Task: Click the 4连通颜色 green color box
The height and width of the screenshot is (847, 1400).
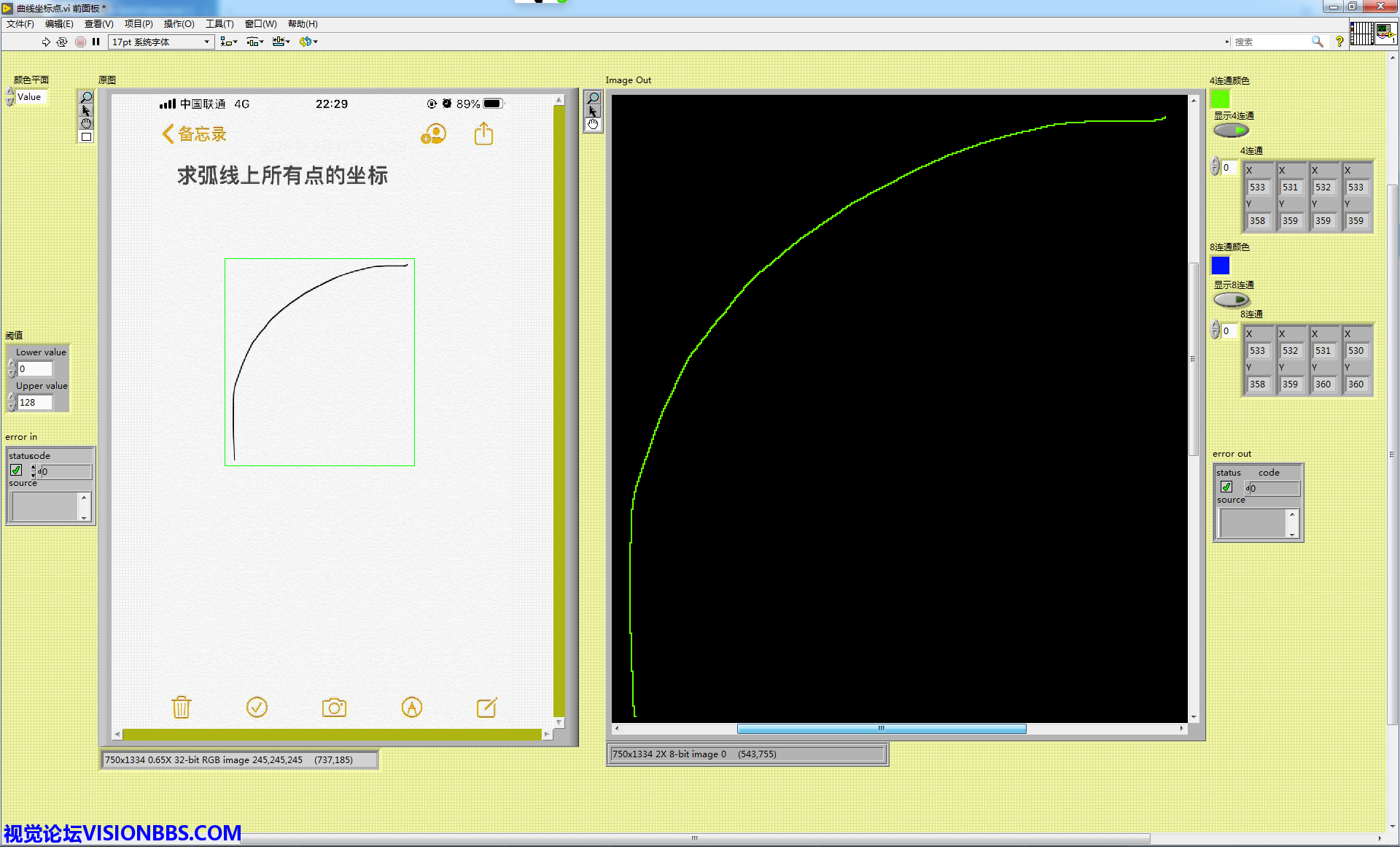Action: 1220,98
